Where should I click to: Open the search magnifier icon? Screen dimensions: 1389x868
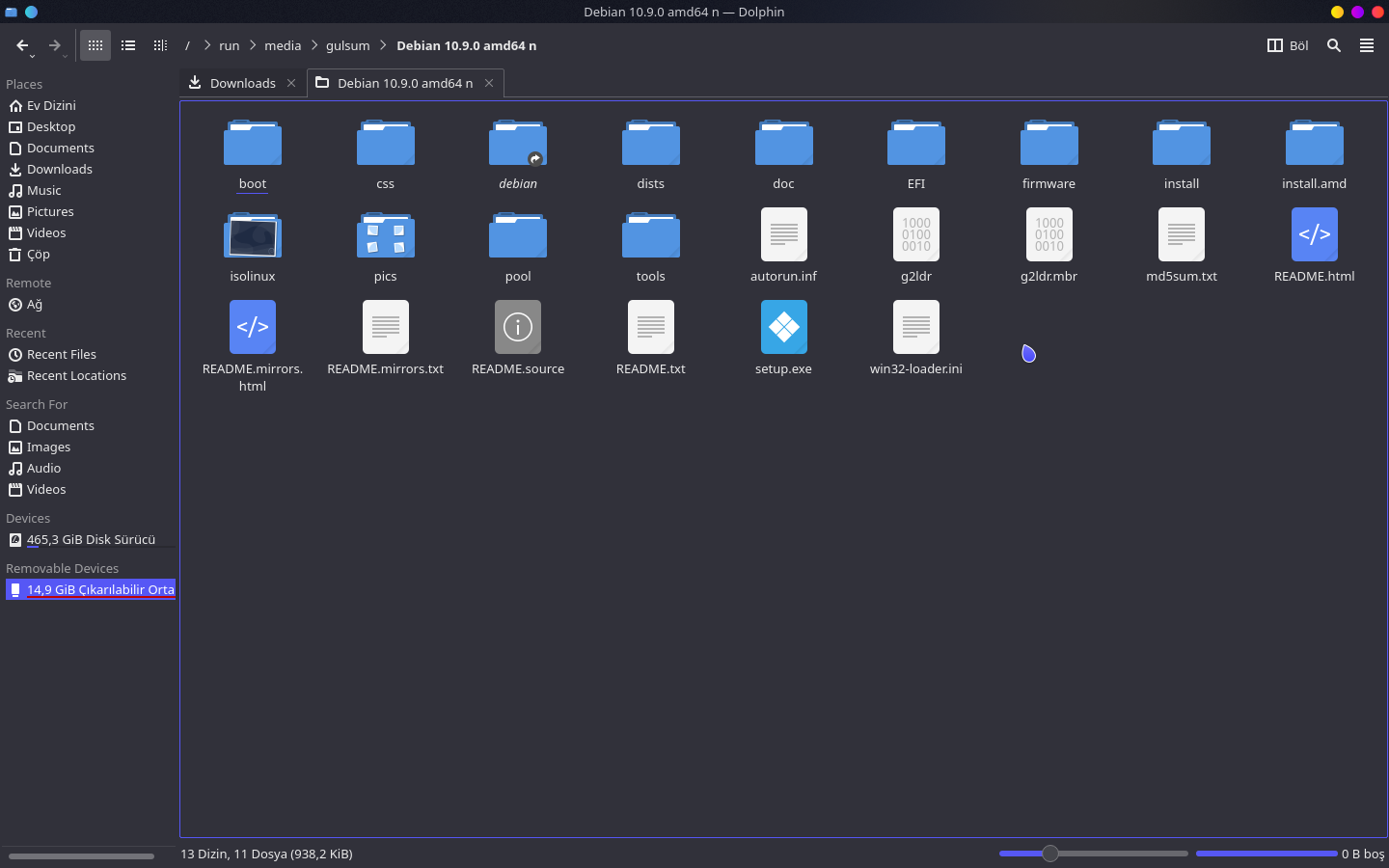pos(1334,45)
